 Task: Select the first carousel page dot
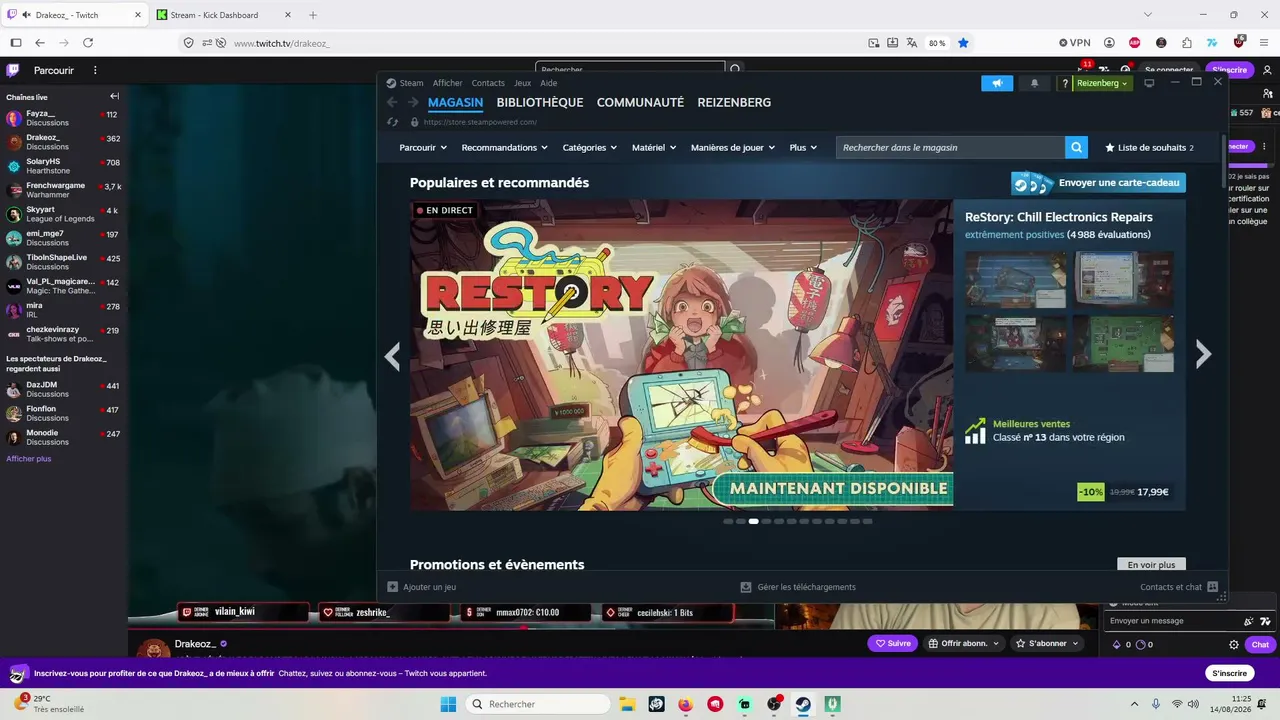point(728,521)
